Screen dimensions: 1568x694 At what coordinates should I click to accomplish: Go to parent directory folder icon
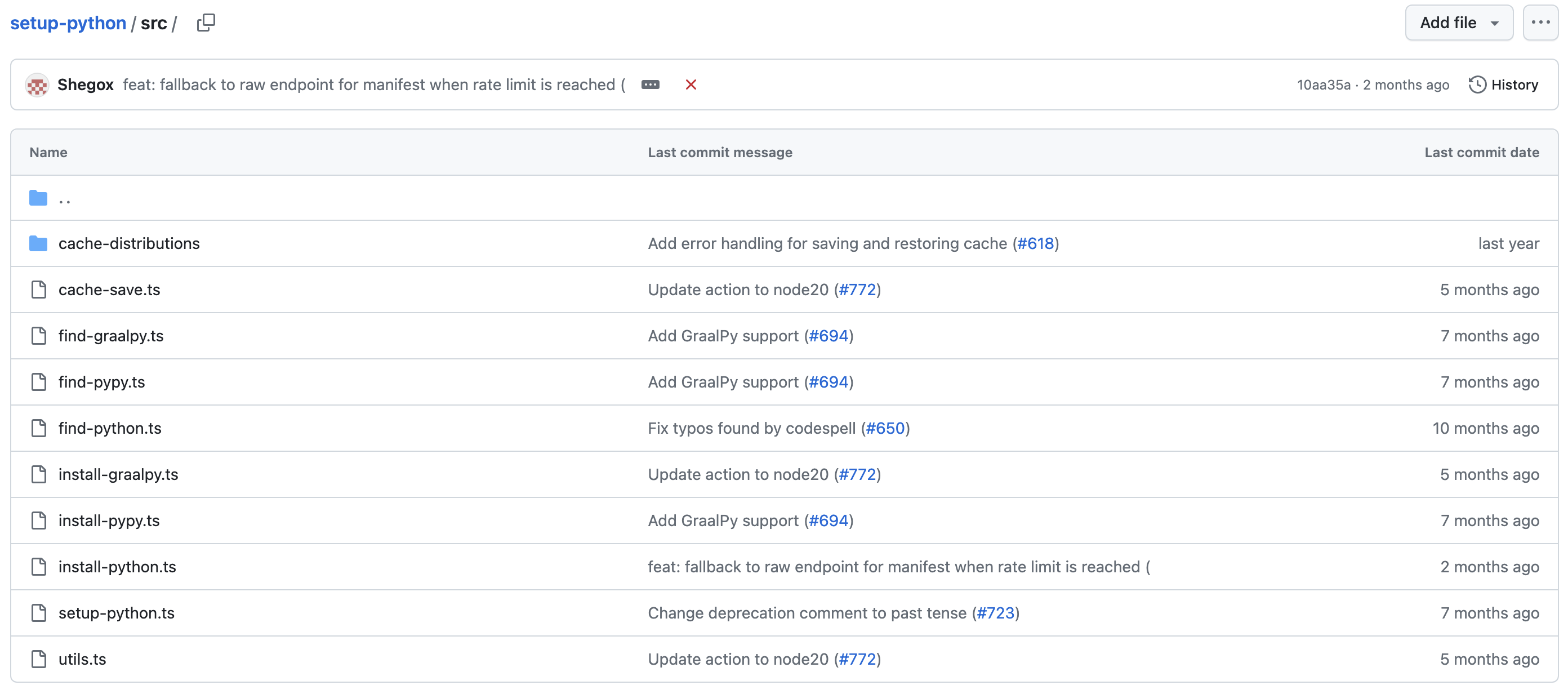38,198
